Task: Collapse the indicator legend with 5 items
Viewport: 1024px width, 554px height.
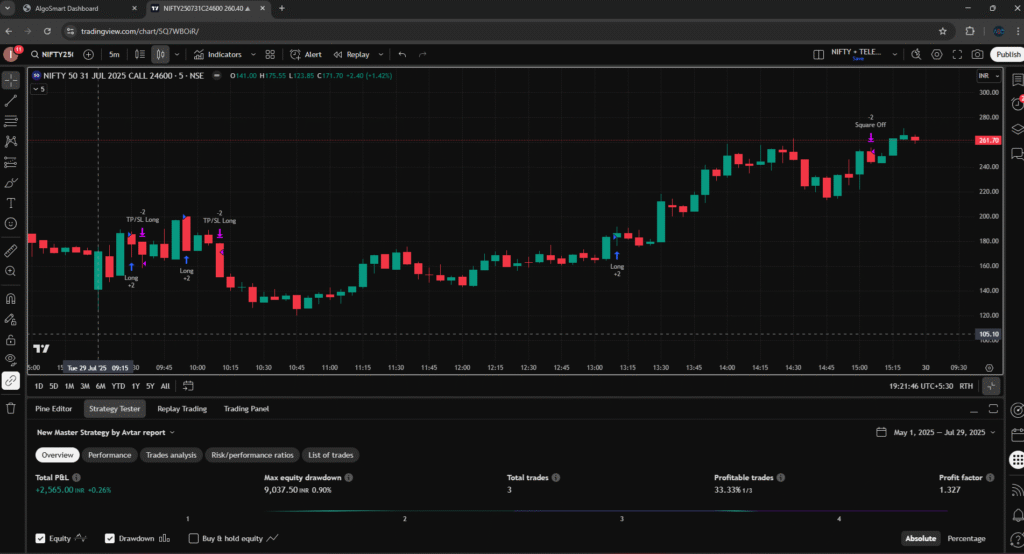Action: pyautogui.click(x=39, y=89)
